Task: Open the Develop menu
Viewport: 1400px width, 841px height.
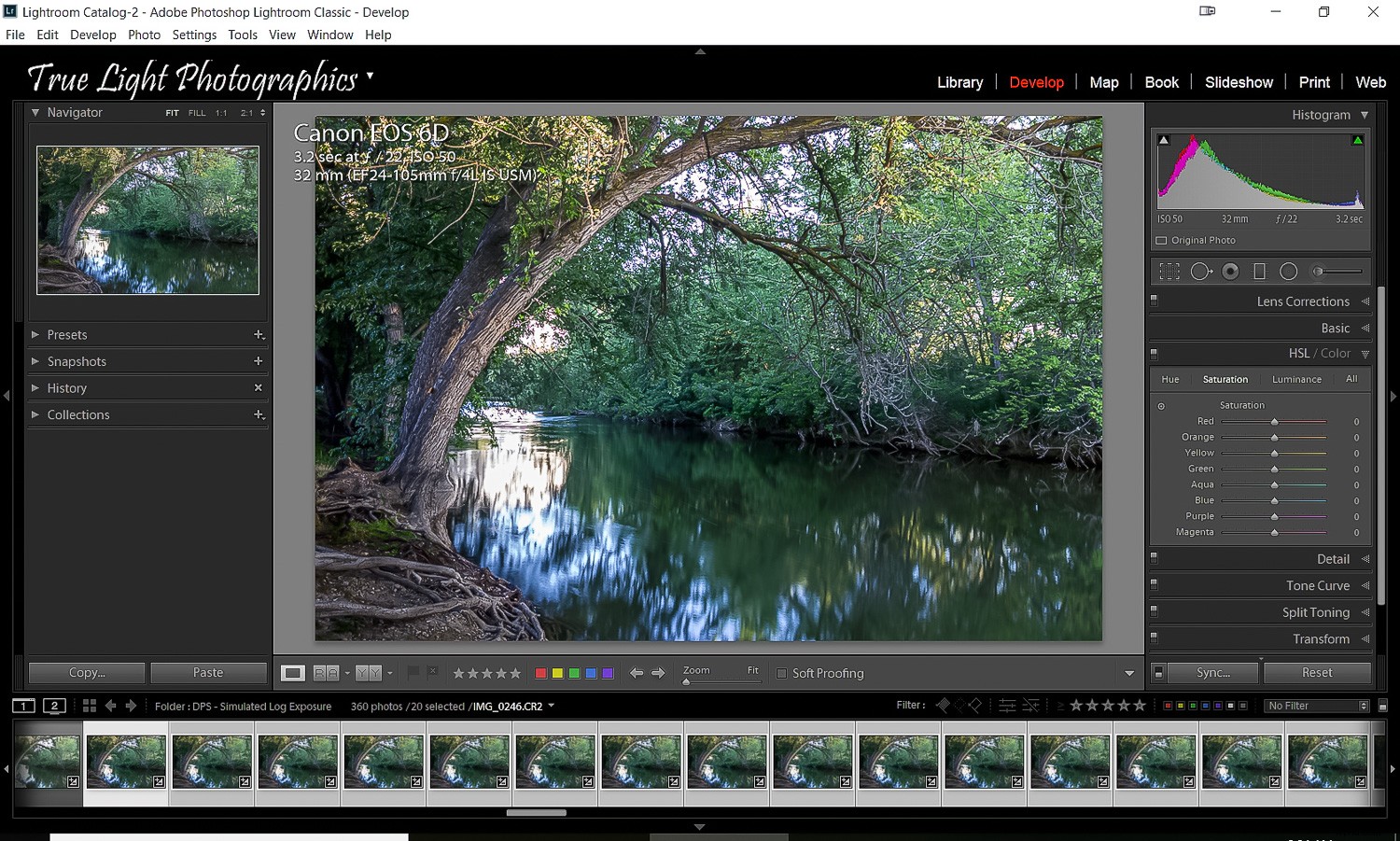Action: point(92,35)
